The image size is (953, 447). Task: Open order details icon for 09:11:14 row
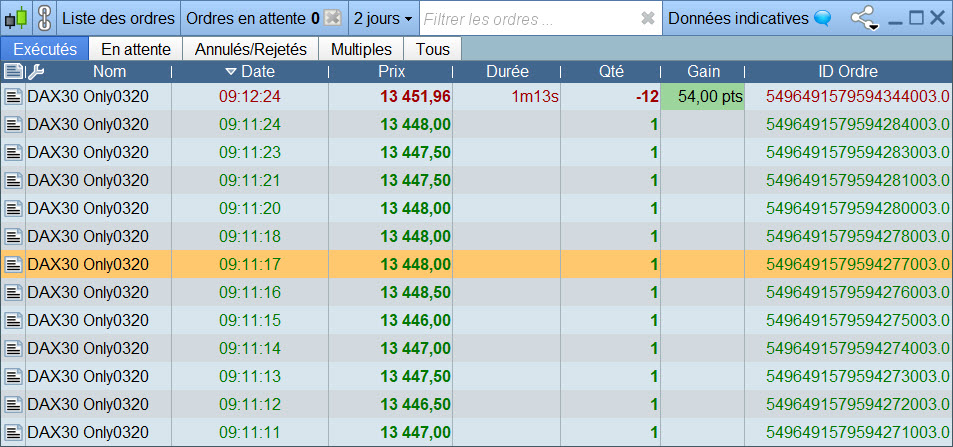click(13, 348)
